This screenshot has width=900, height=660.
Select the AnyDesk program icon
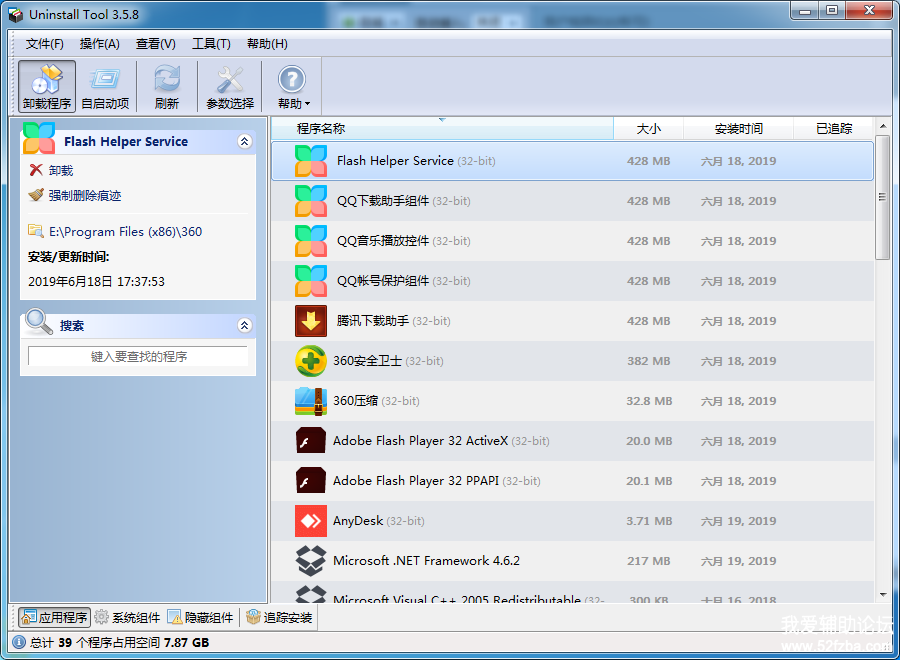coord(311,521)
